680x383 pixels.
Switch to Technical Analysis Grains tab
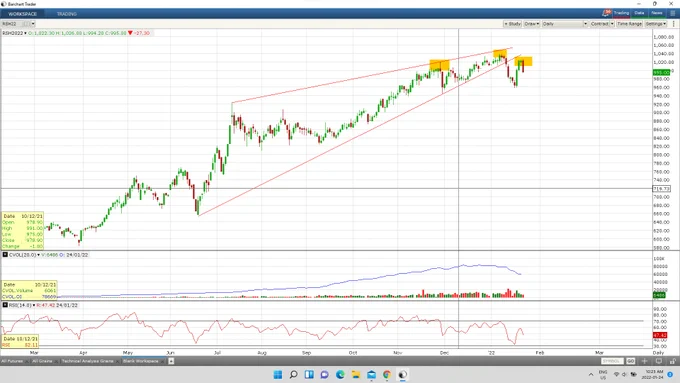pyautogui.click(x=87, y=361)
